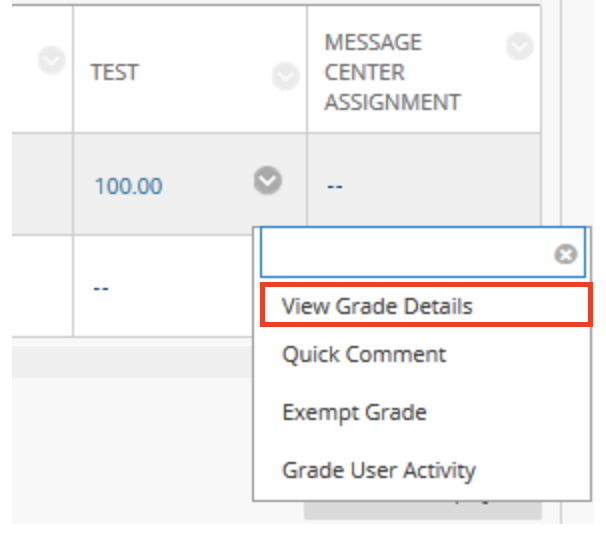Choose Quick Comment in the context menu
The width and height of the screenshot is (606, 546).
[x=364, y=355]
